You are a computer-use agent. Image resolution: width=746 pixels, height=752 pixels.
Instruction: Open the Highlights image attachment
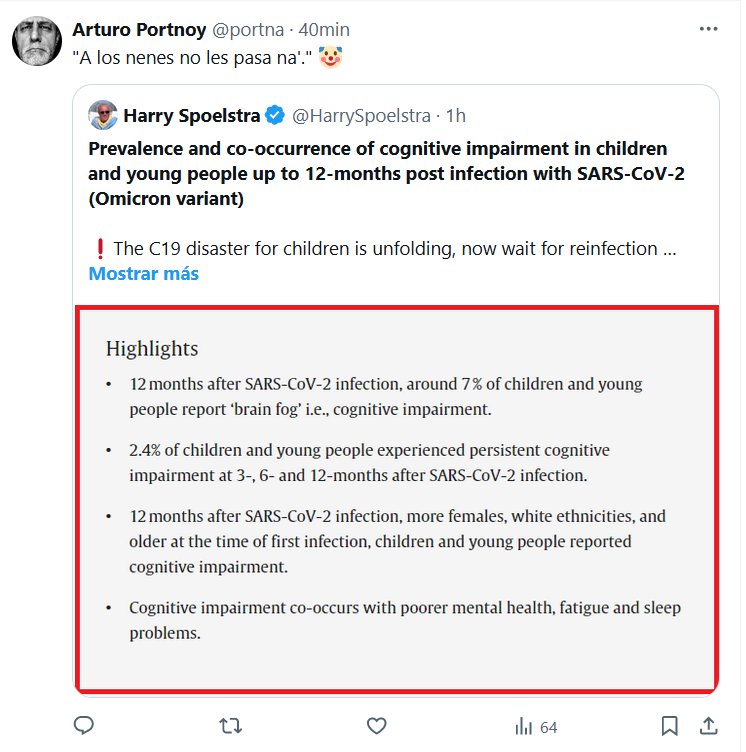coord(396,498)
